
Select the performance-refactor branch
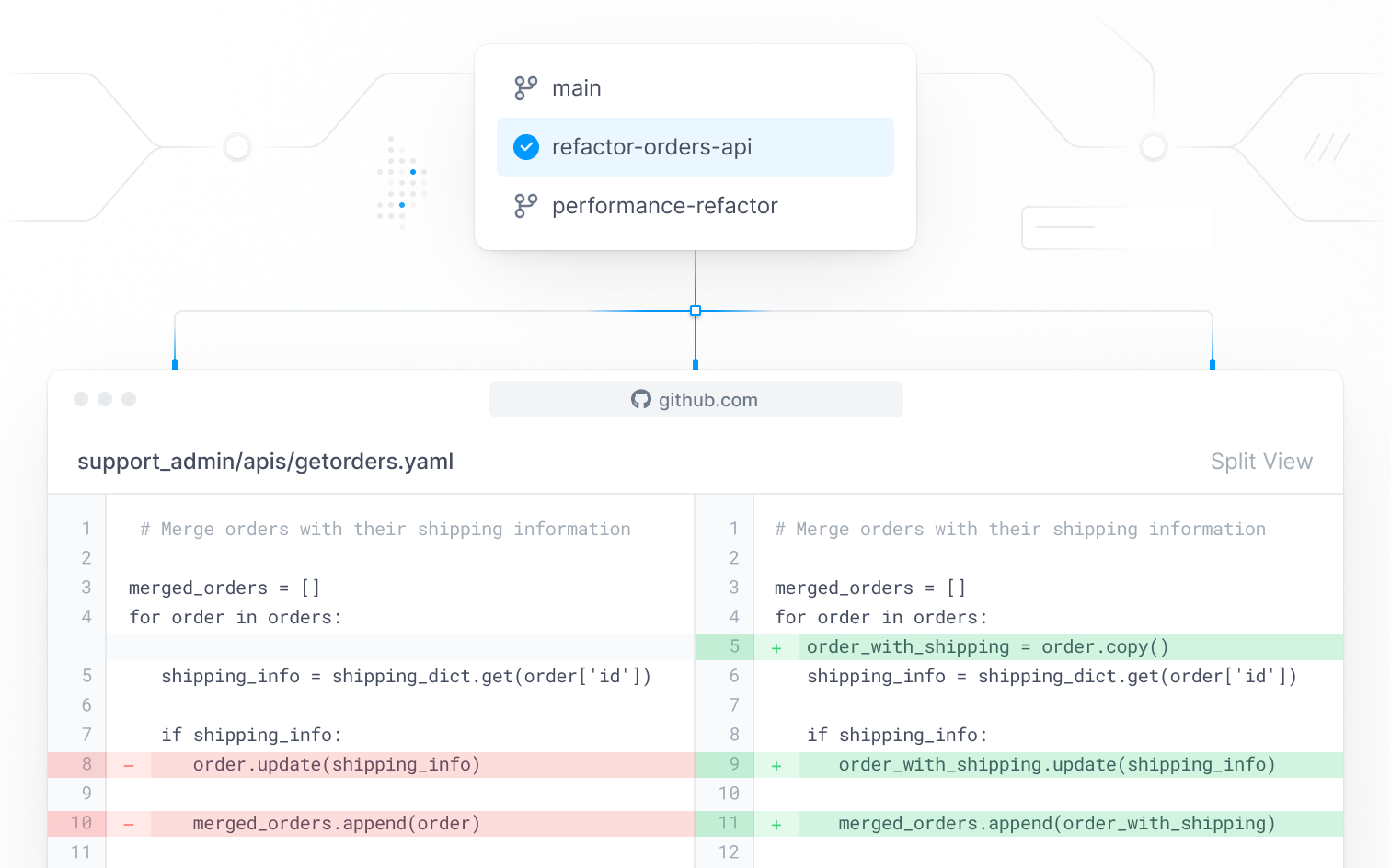pos(664,205)
